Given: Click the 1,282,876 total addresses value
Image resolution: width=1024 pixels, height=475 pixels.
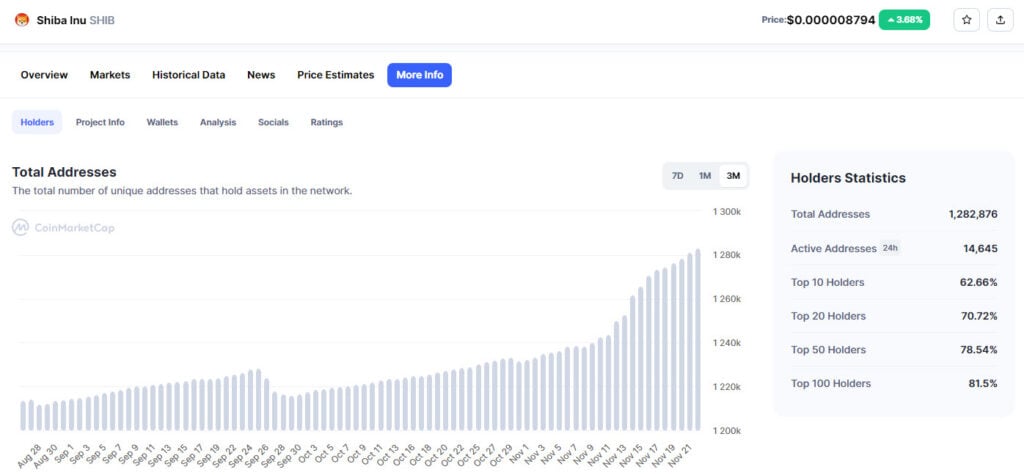Looking at the screenshot, I should click(x=973, y=214).
